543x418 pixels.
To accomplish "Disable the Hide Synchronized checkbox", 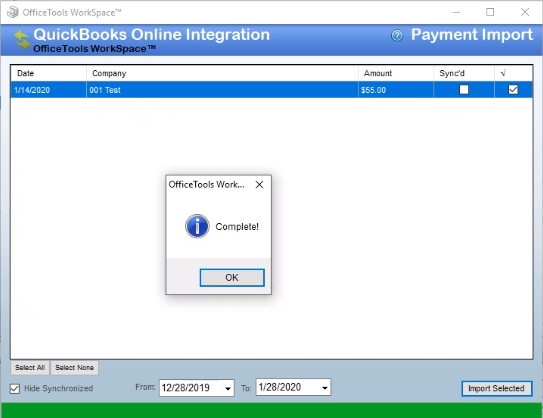I will coord(15,389).
